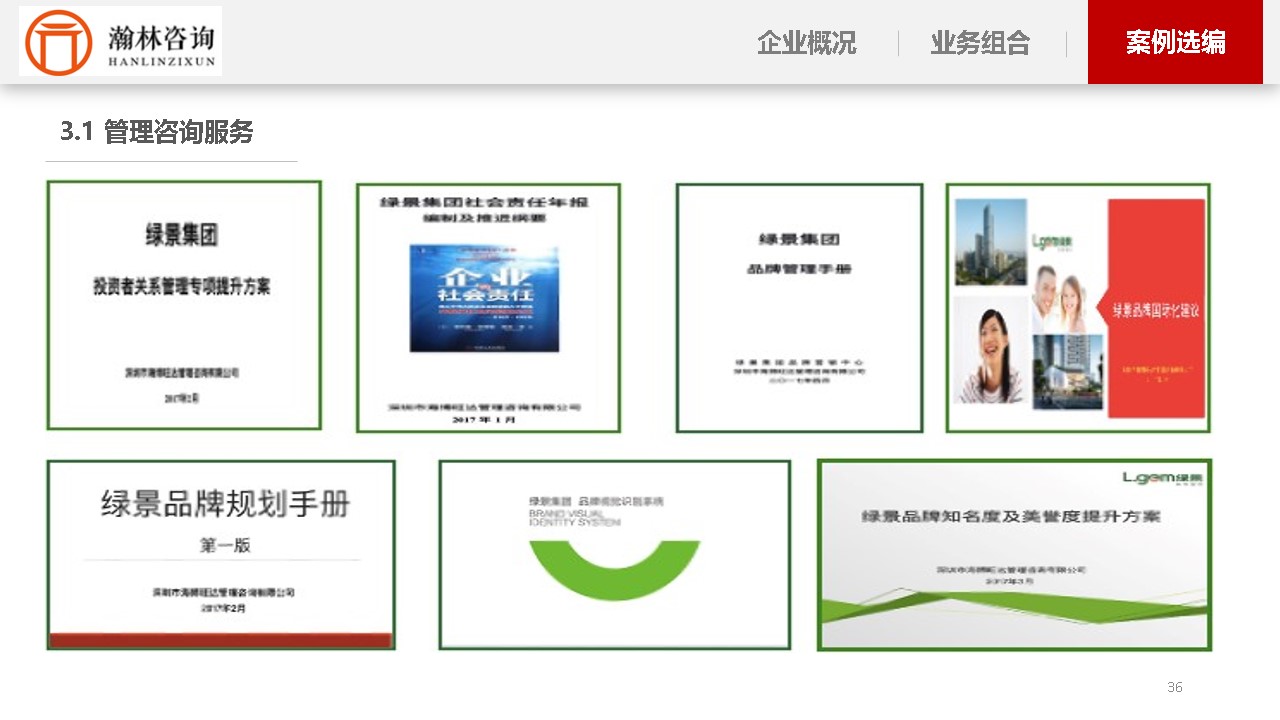
Task: Click the Hanlin Zixun circular logo icon
Action: [x=58, y=43]
